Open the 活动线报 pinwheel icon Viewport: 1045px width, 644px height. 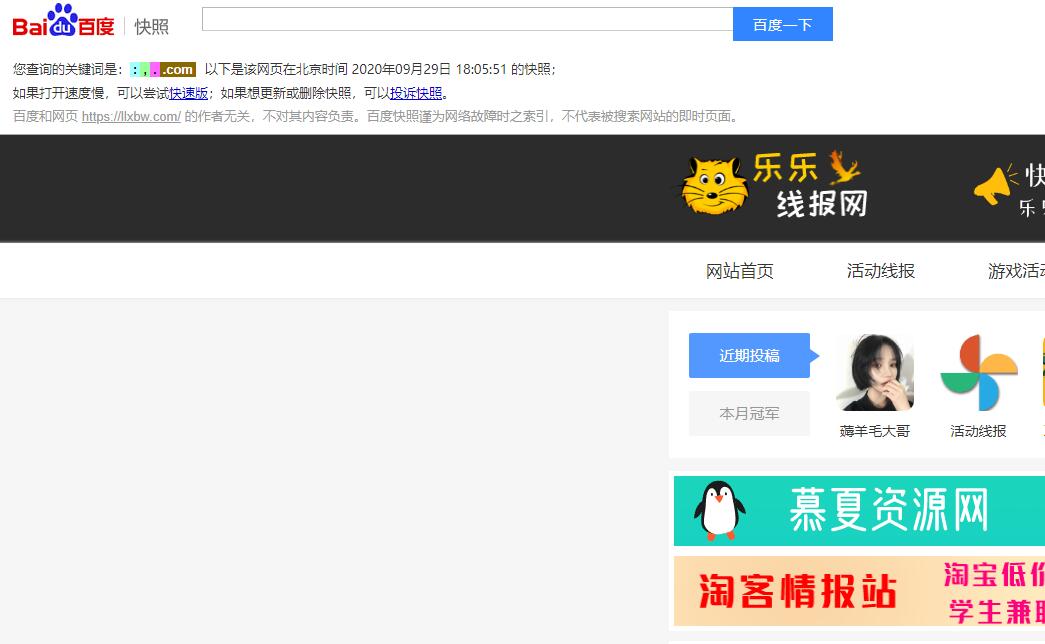pos(978,372)
